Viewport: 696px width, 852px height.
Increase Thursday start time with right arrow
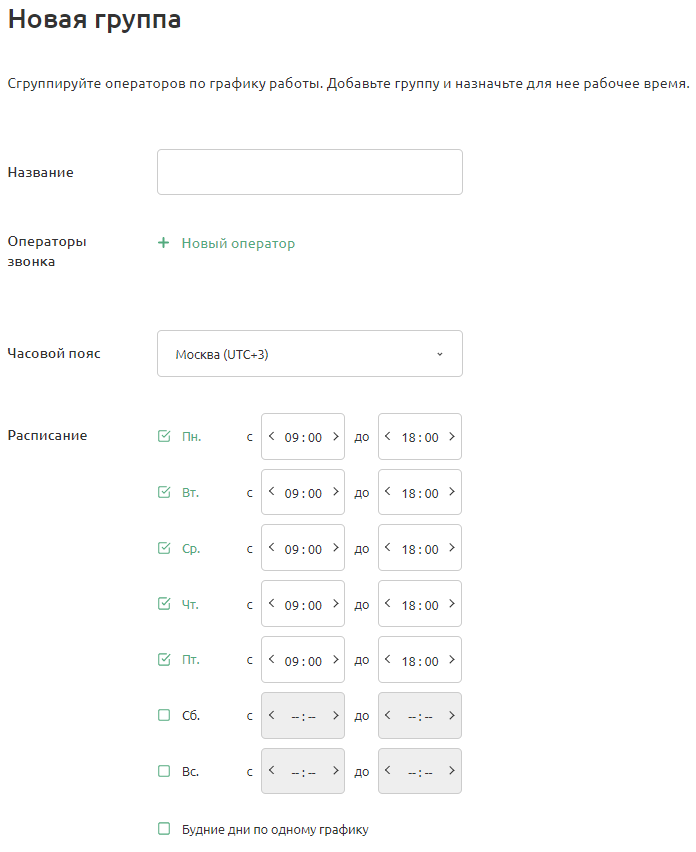(x=335, y=605)
